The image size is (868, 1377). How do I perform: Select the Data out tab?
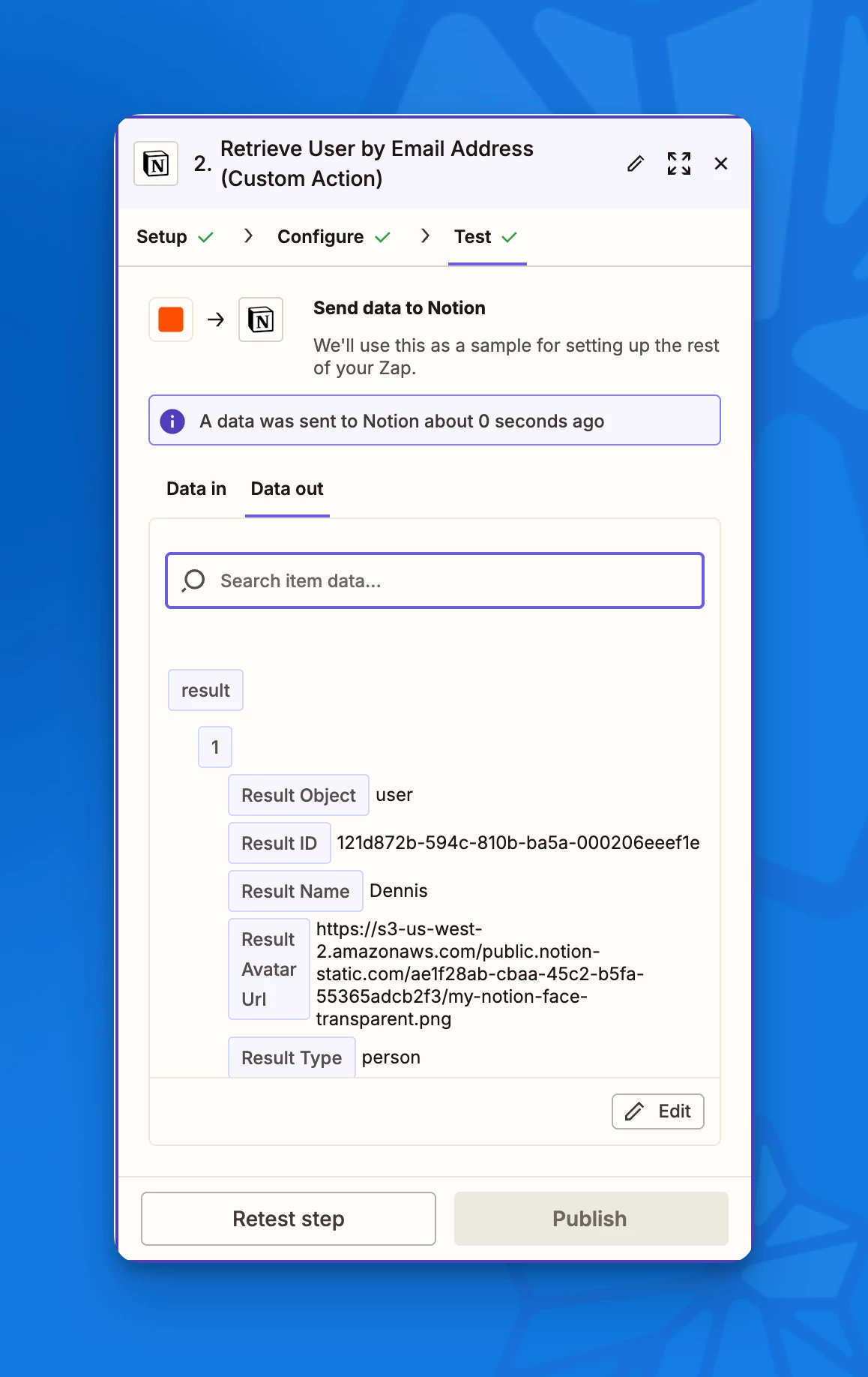click(287, 489)
